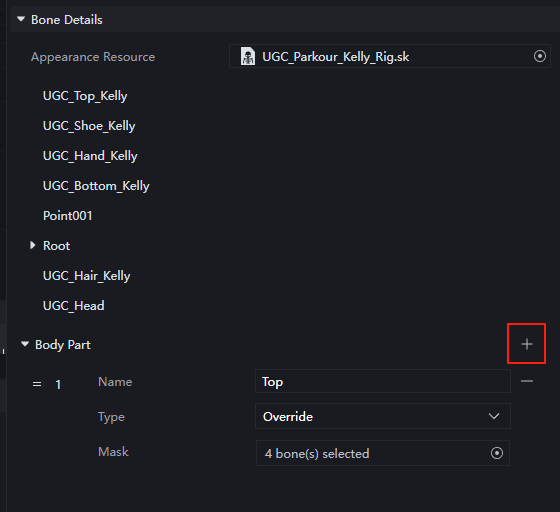Remove the Top body part entry
The height and width of the screenshot is (512, 560).
pos(527,381)
